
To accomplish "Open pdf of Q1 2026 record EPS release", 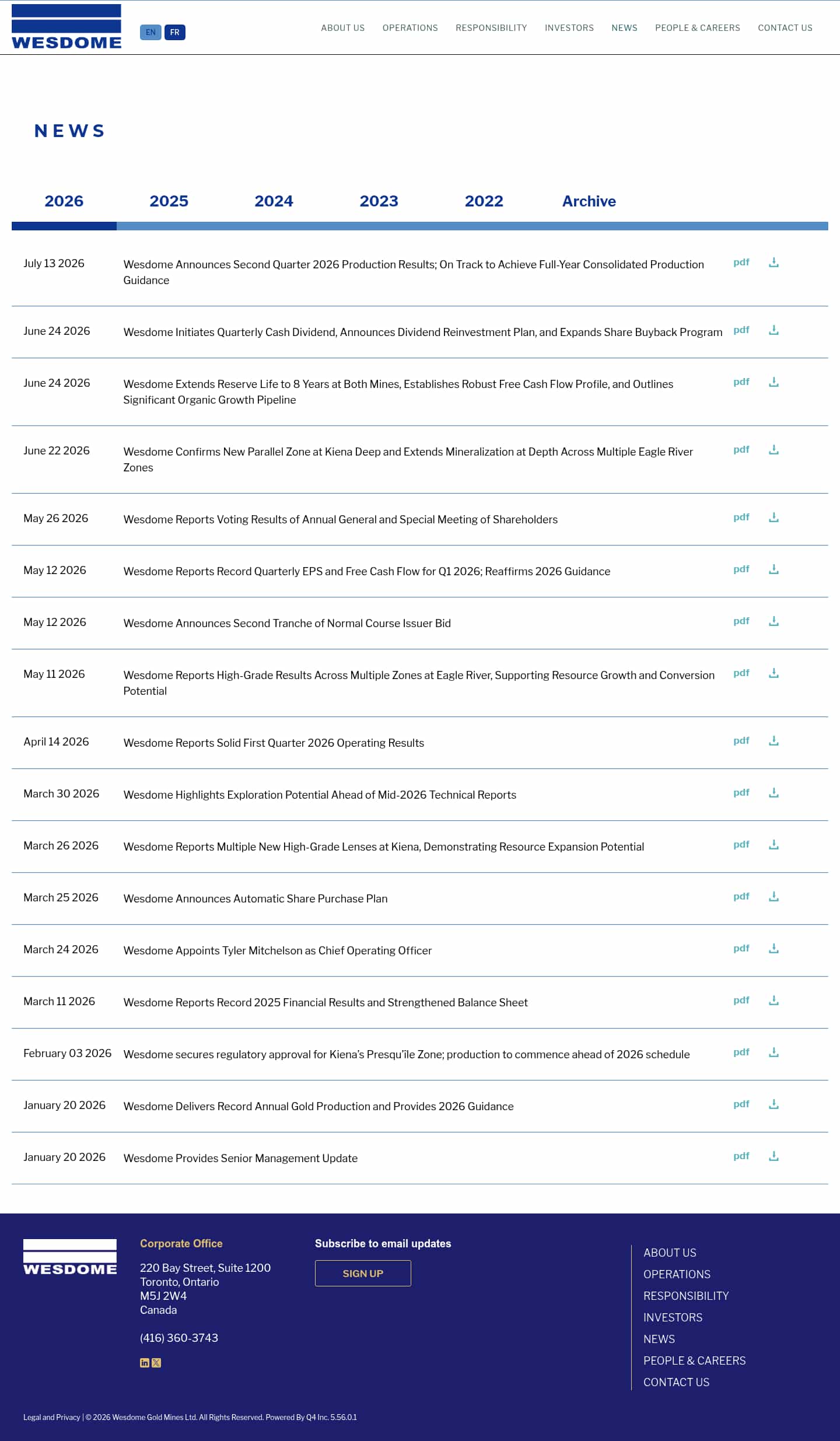I will 741,569.
